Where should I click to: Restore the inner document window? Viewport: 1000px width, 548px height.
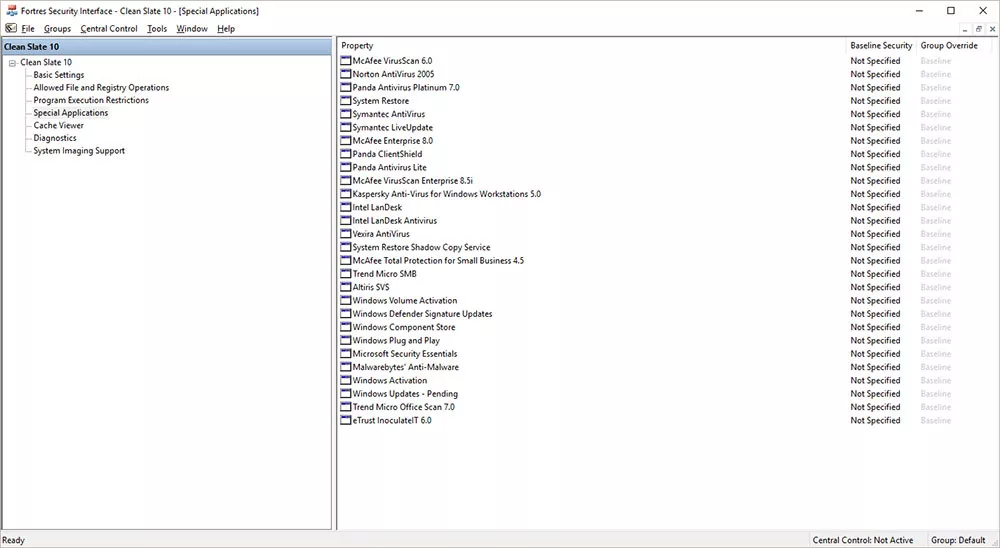(x=978, y=29)
